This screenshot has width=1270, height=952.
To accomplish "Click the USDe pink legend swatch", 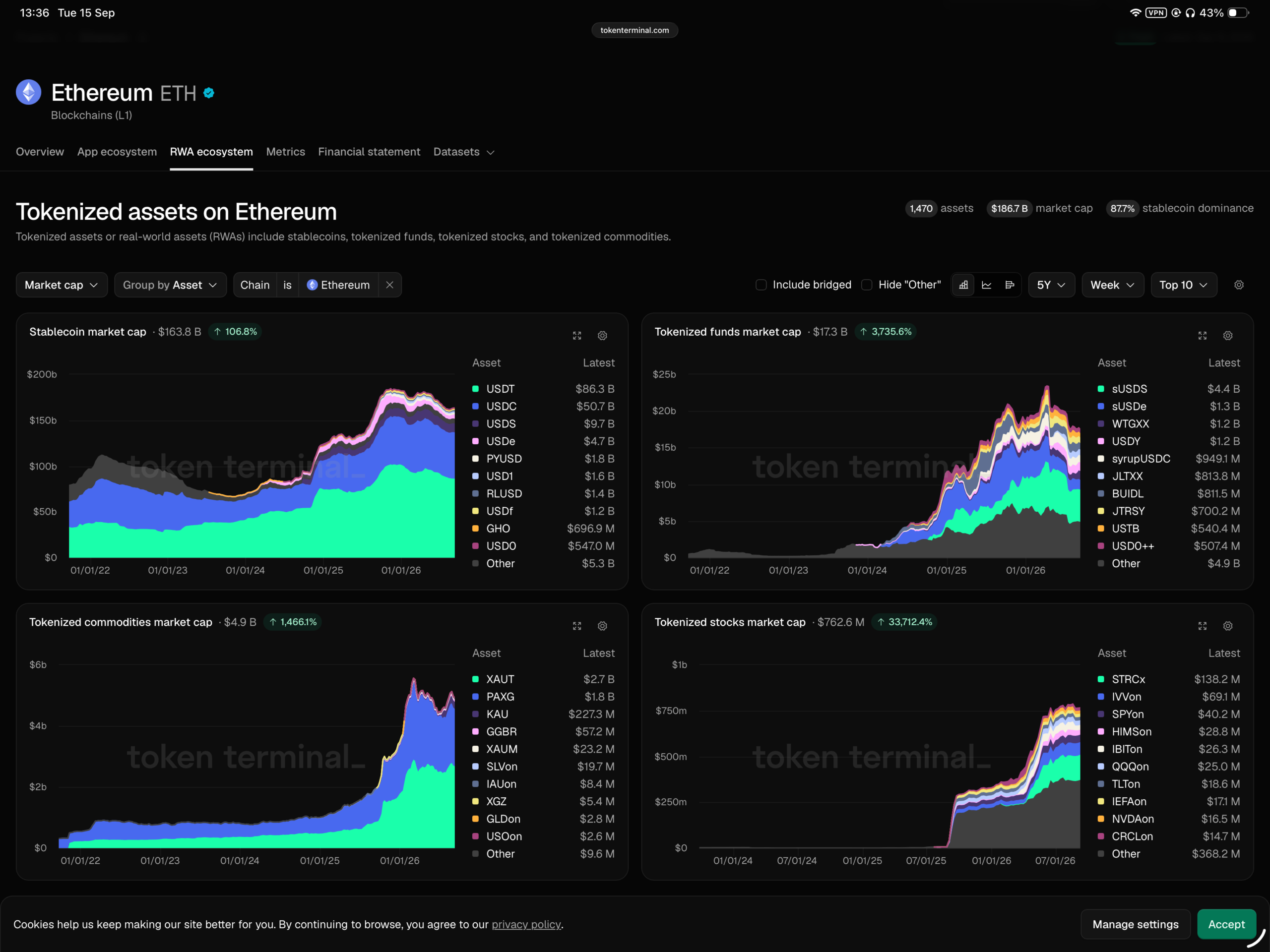I will point(475,441).
